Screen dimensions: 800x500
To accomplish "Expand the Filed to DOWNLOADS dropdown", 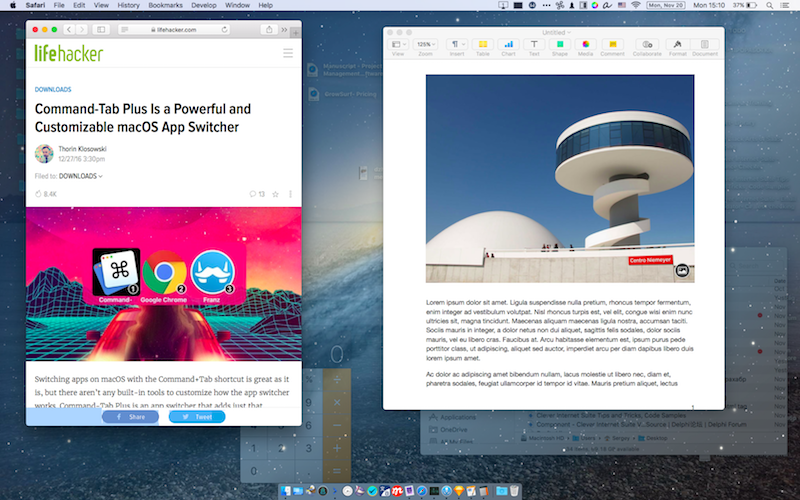I will point(81,176).
